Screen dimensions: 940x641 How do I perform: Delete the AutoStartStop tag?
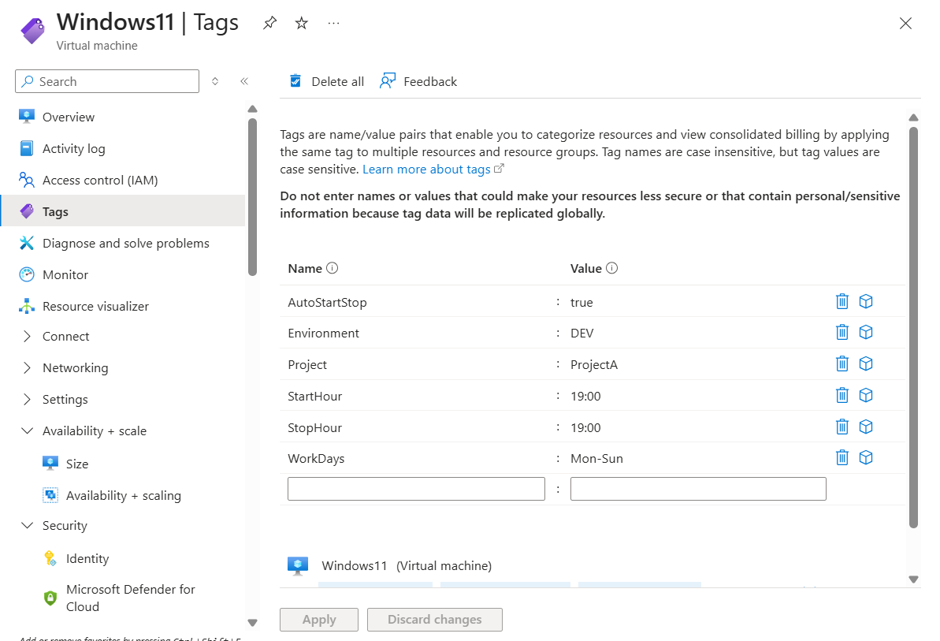tap(842, 301)
